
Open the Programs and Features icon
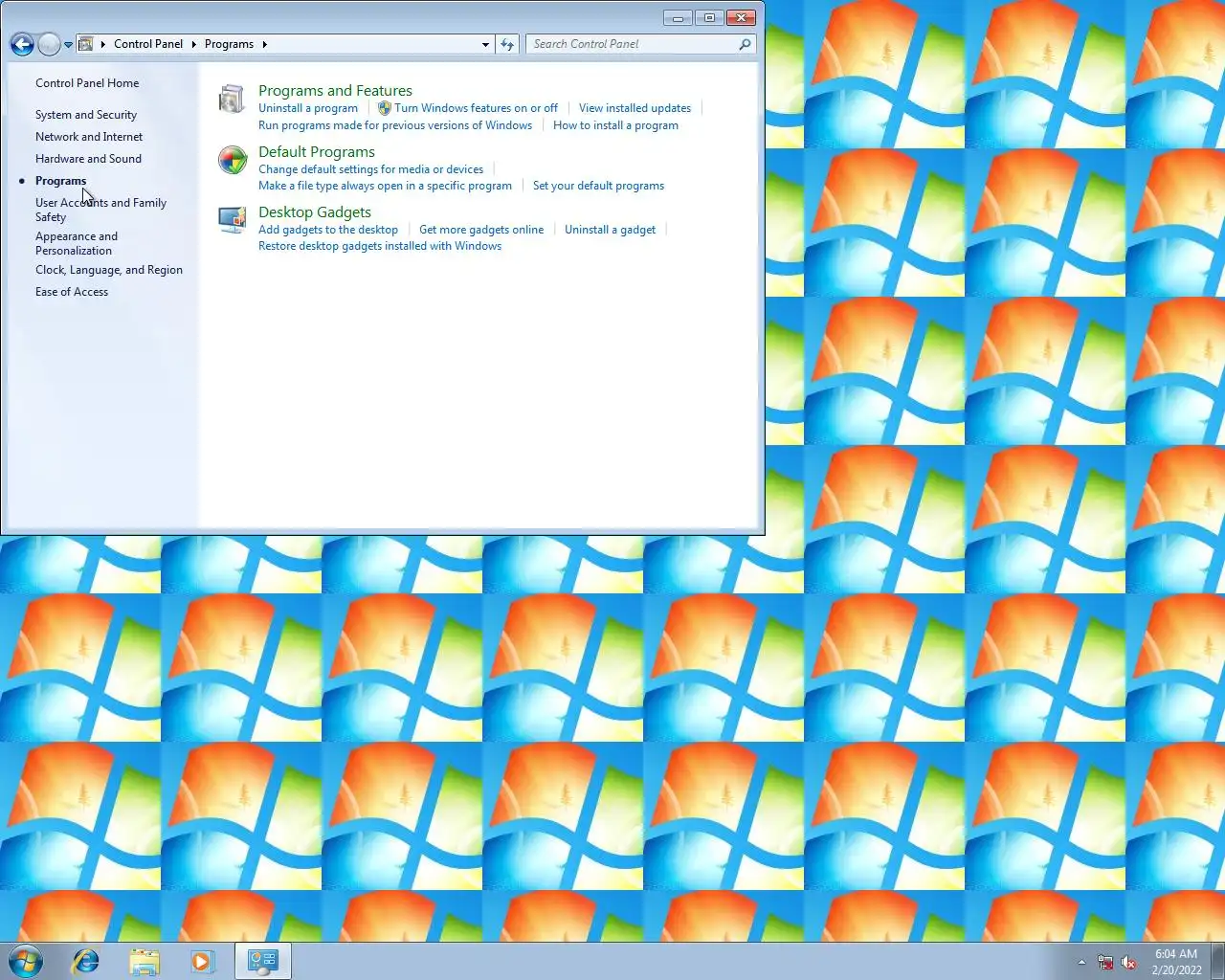pos(232,99)
